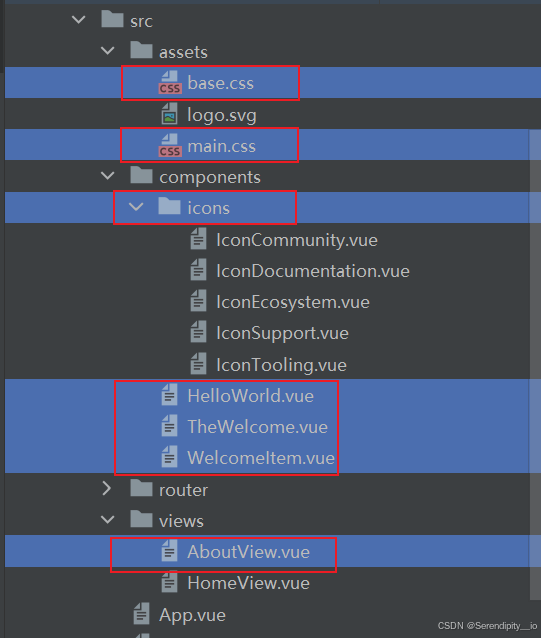Open IconCommunity.vue file
Screen dimensions: 541x638
click(297, 240)
